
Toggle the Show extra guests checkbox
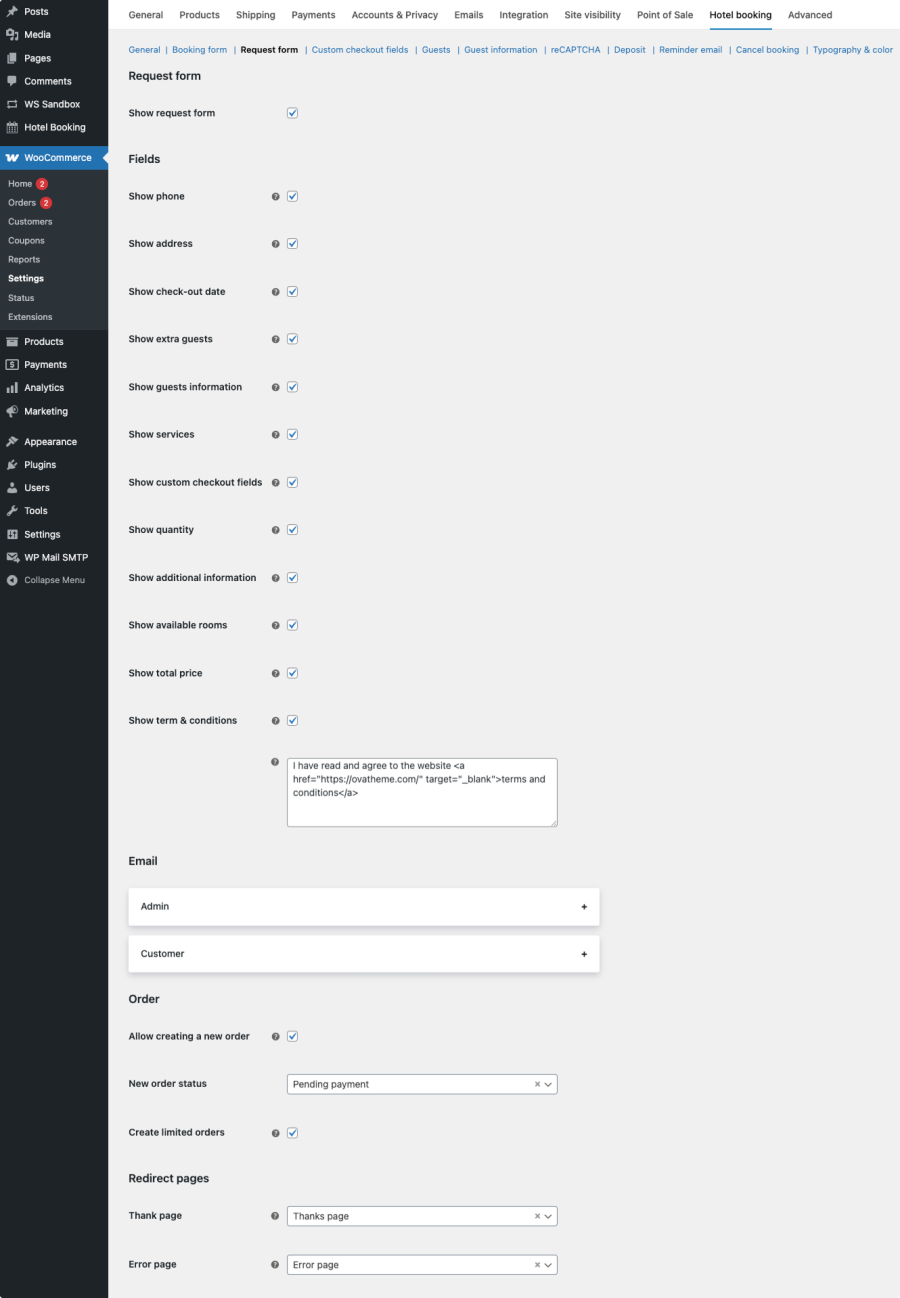click(x=293, y=339)
